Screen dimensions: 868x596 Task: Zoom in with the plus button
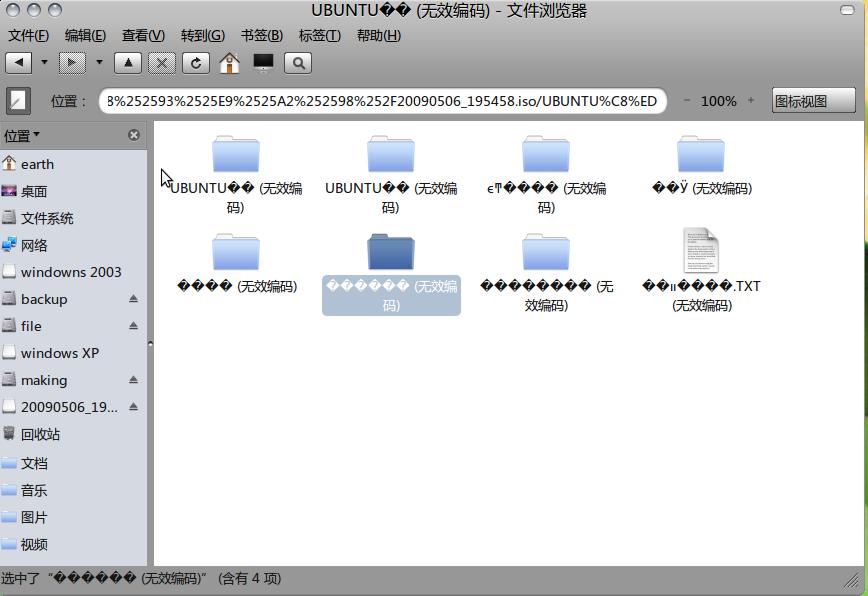[751, 101]
